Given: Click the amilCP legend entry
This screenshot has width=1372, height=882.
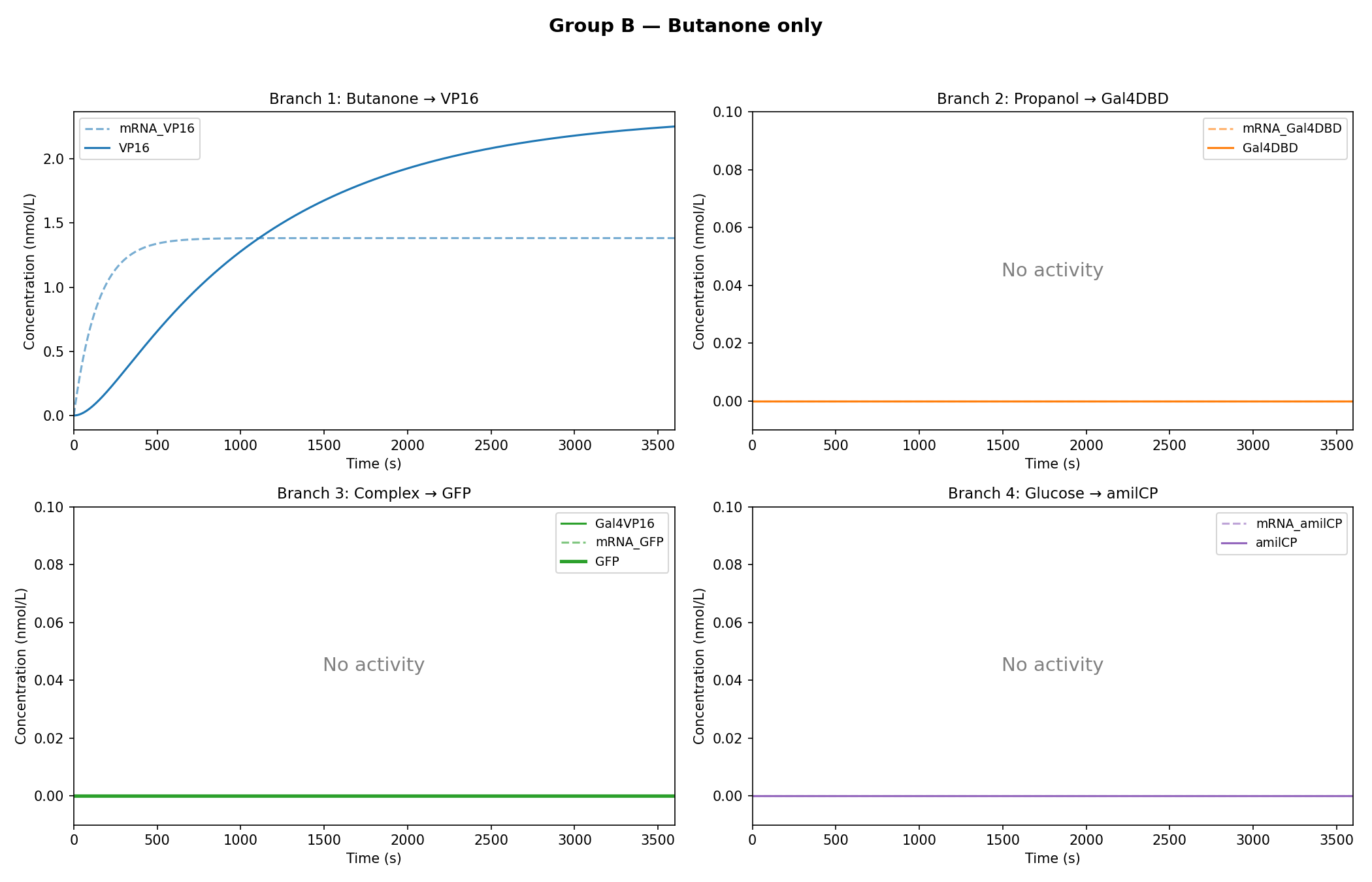Looking at the screenshot, I should (1275, 543).
